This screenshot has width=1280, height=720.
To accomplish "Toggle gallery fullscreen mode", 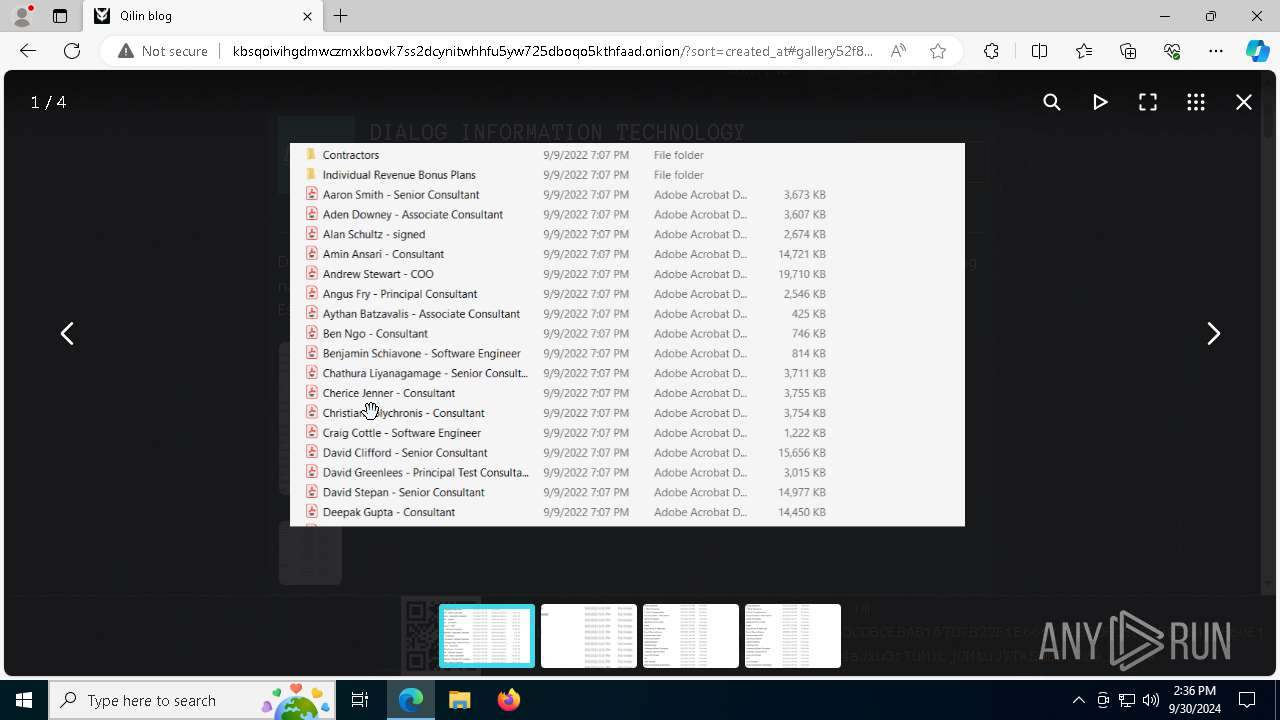I will [x=1148, y=102].
